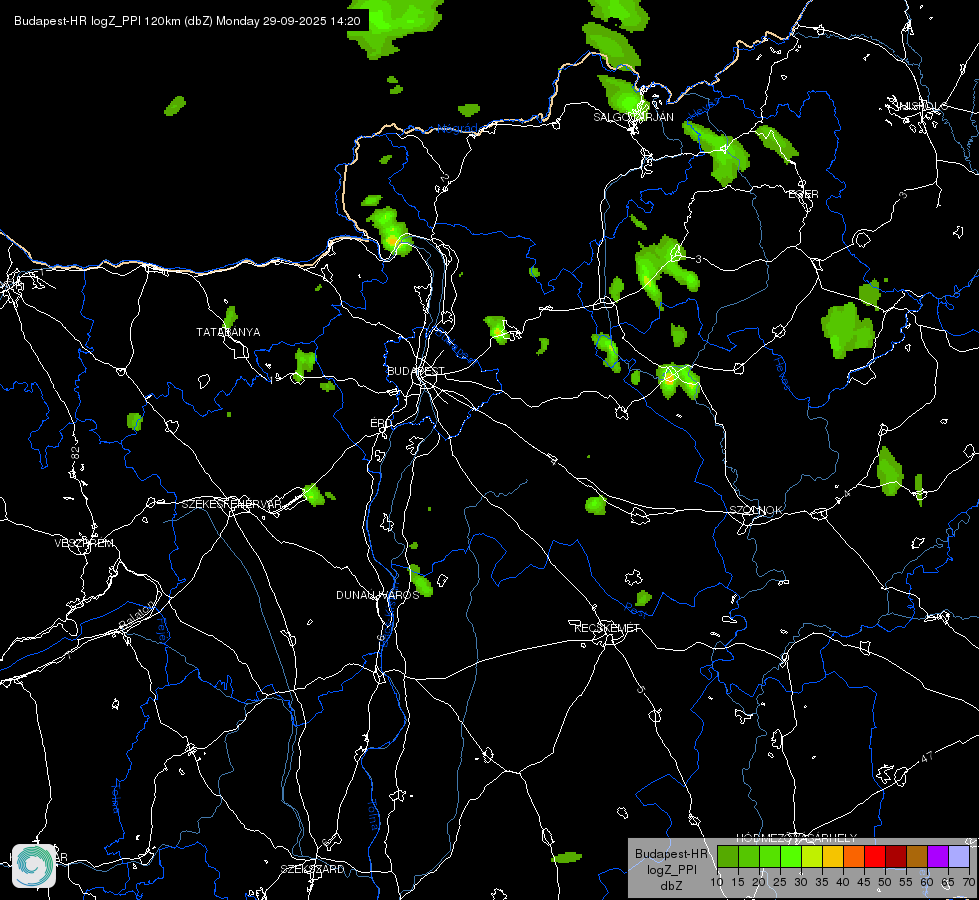
Task: Click the legend tick value 35
Action: pyautogui.click(x=822, y=882)
